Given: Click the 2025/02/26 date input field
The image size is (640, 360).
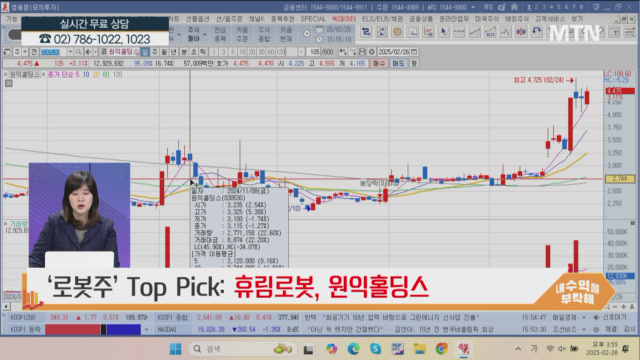Looking at the screenshot, I should pos(393,52).
